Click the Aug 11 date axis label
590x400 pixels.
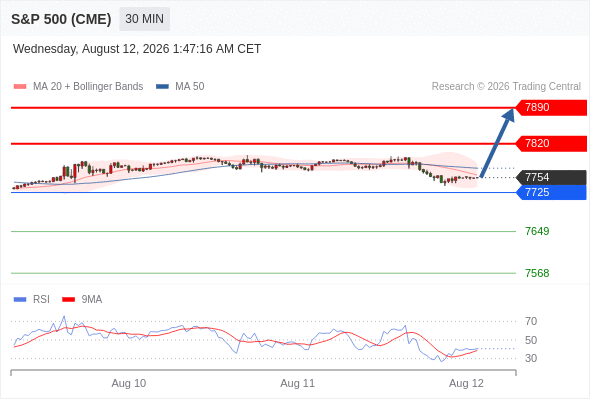[297, 383]
